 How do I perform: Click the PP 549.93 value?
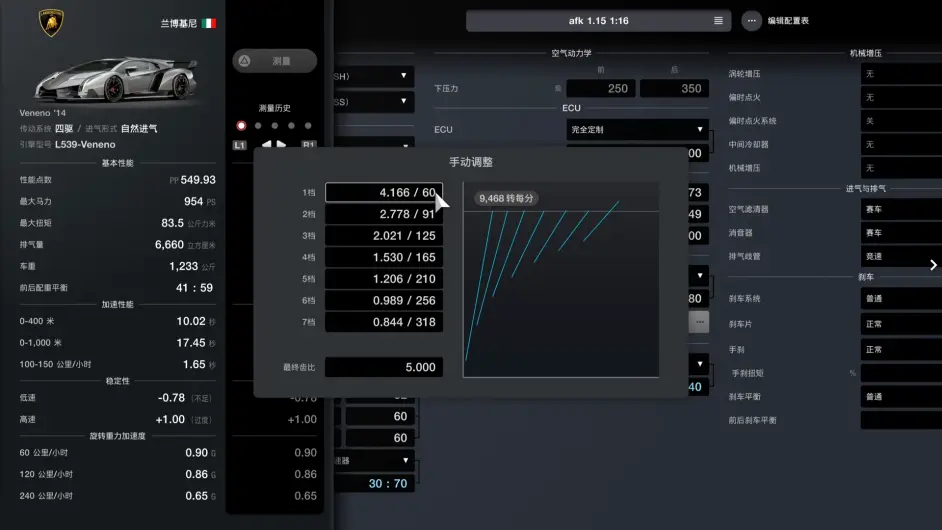tap(192, 180)
